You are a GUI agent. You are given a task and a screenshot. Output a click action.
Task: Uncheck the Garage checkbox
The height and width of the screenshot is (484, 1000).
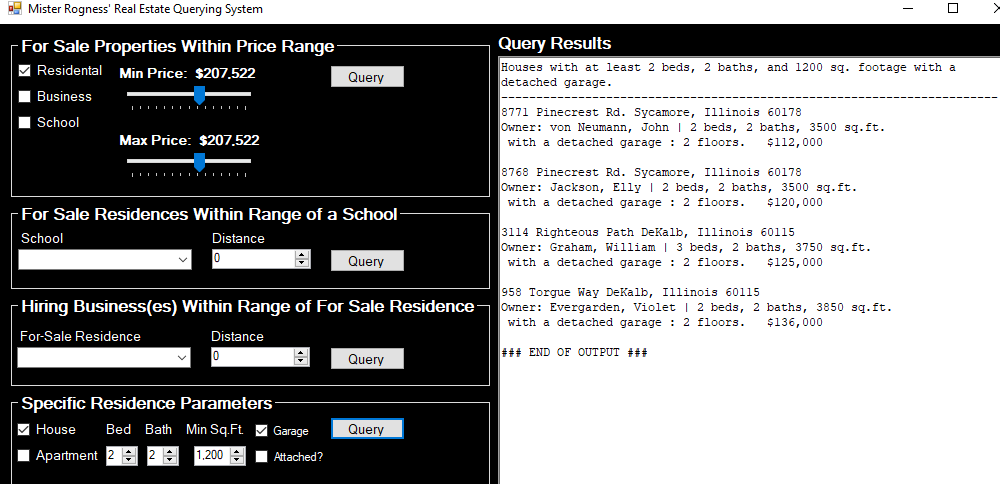click(x=262, y=431)
